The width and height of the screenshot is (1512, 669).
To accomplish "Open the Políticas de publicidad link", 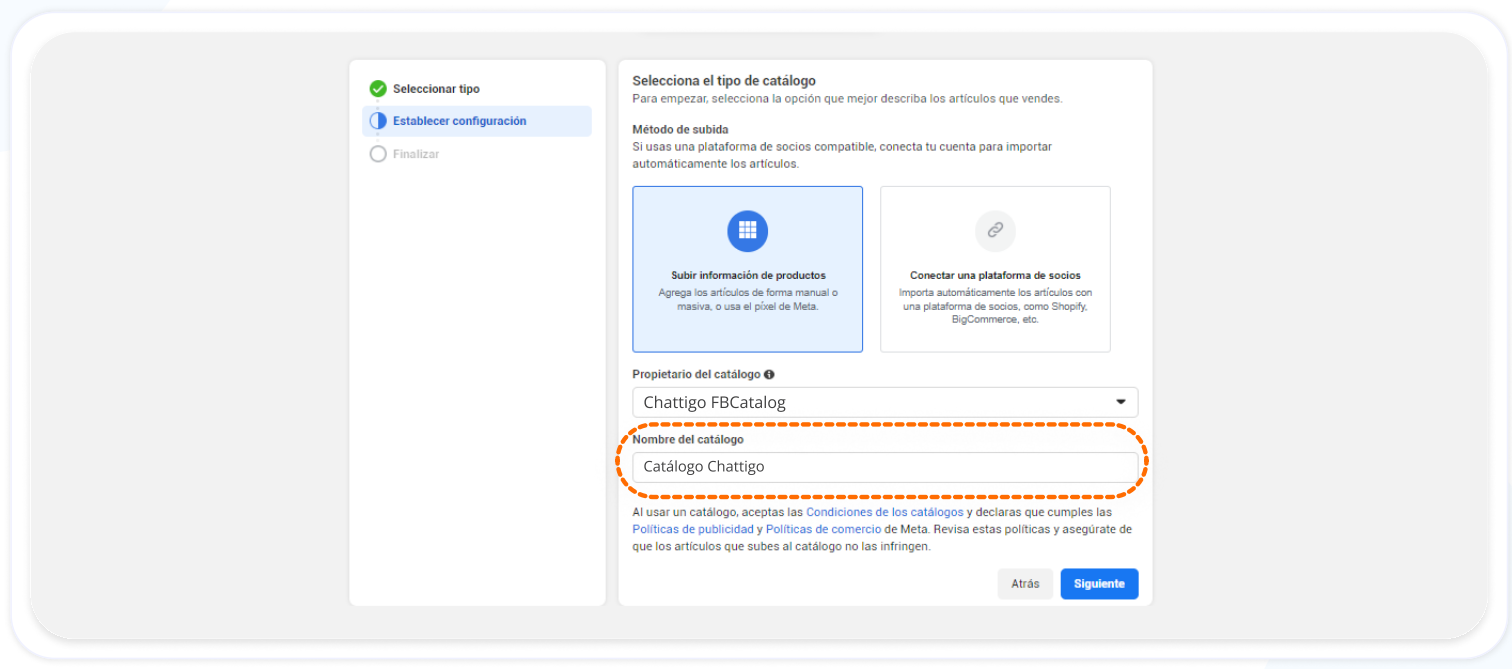I will (693, 529).
